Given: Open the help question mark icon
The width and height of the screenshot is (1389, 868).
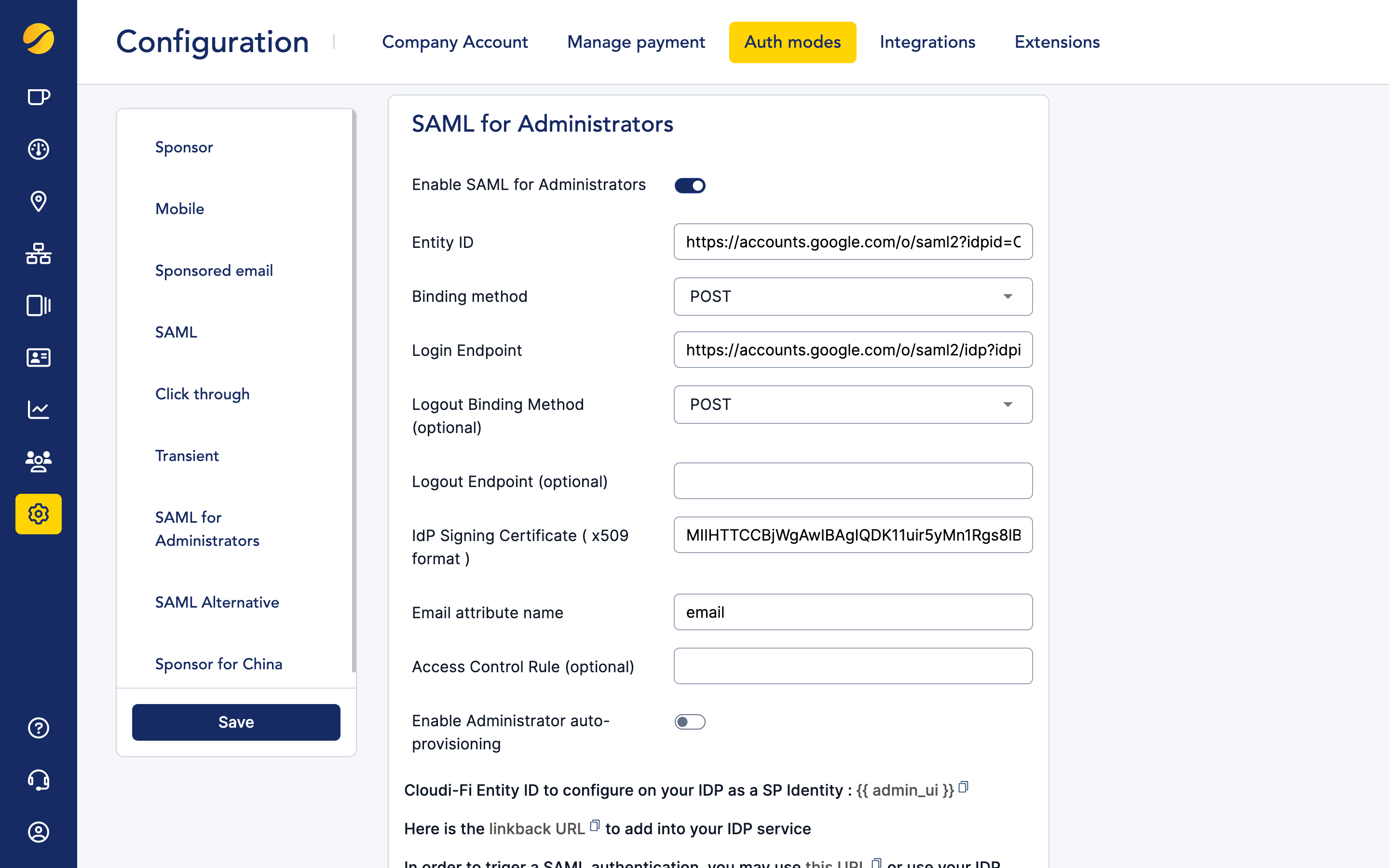Looking at the screenshot, I should click(x=38, y=728).
